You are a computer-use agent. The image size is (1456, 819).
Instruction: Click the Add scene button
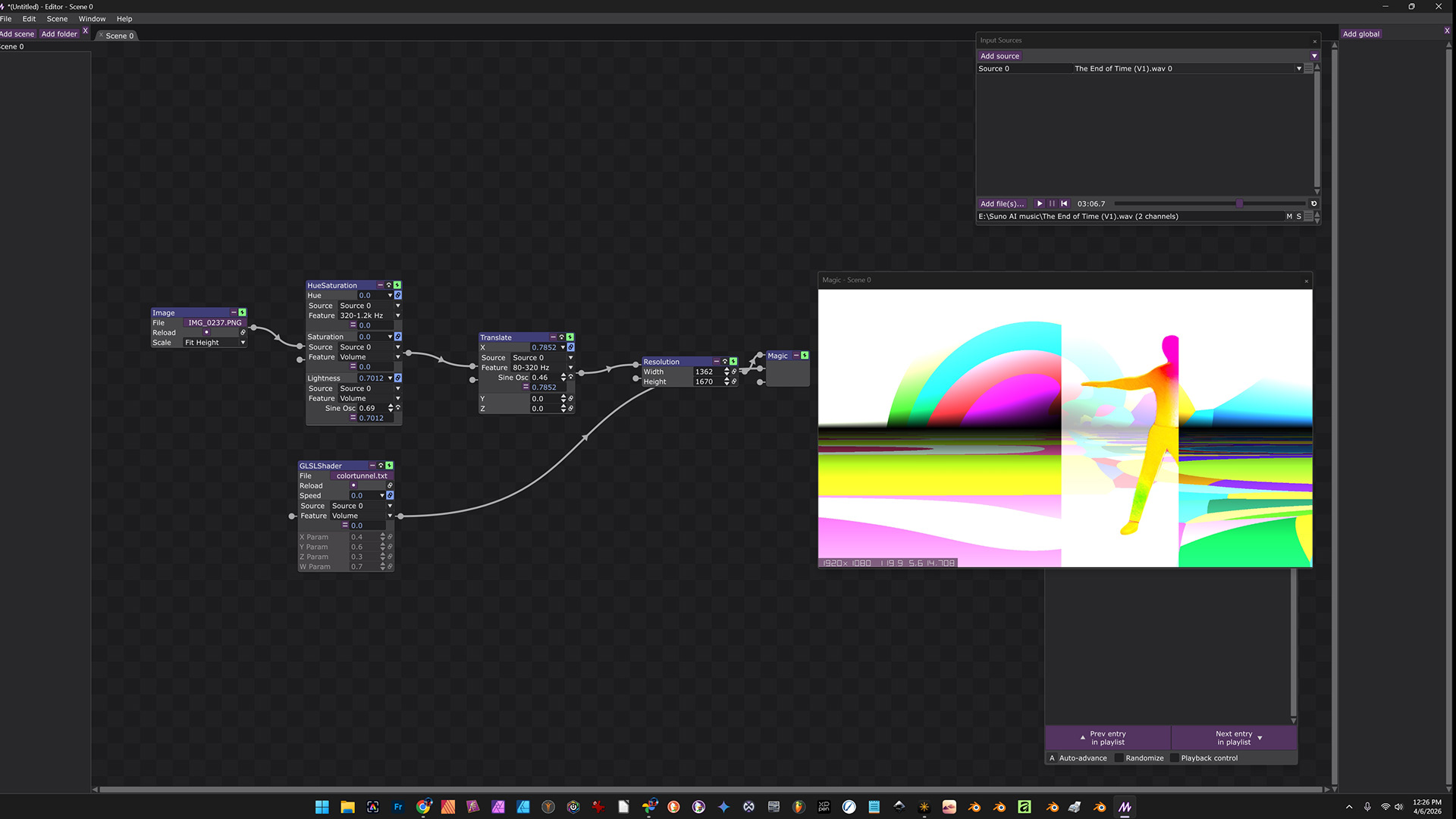(x=17, y=34)
